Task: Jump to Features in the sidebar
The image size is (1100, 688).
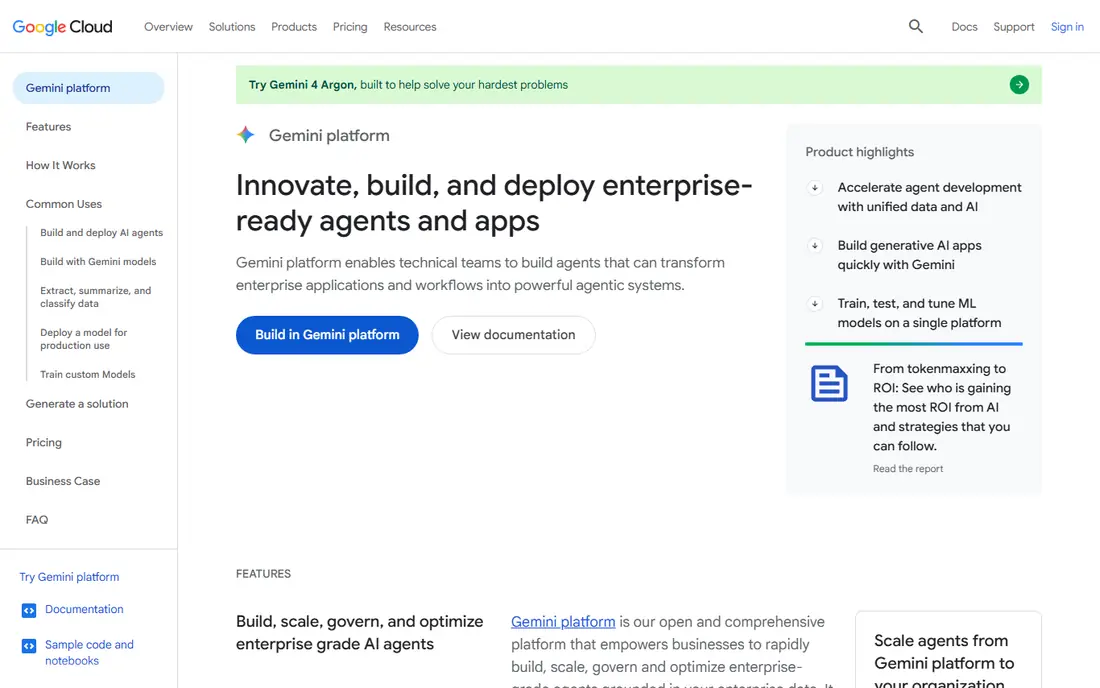Action: (x=48, y=126)
